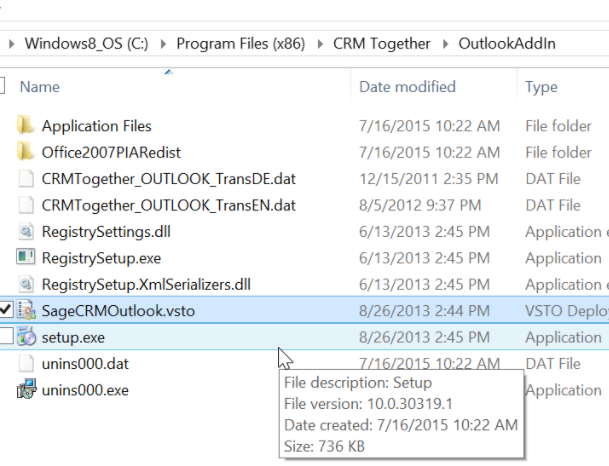Click the DAT File type of TransDE.dat
Screen dimensions: 609x466
point(553,179)
